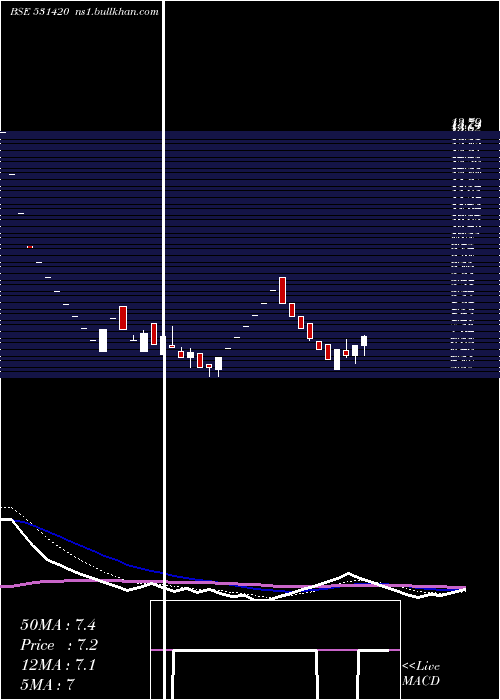The width and height of the screenshot is (500, 700).
Task: Select the Price : 7.2 readout
Action: pos(59,645)
